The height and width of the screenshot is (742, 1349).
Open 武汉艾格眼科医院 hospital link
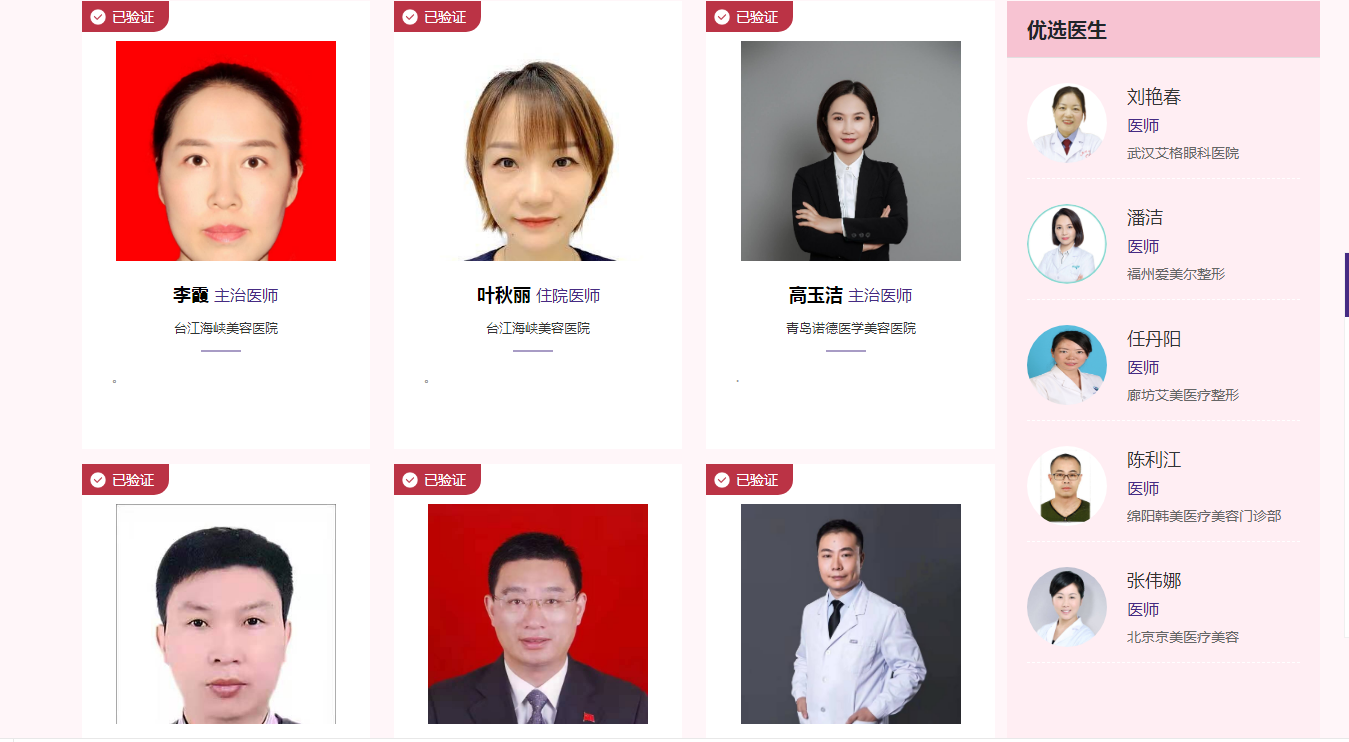(x=1183, y=153)
